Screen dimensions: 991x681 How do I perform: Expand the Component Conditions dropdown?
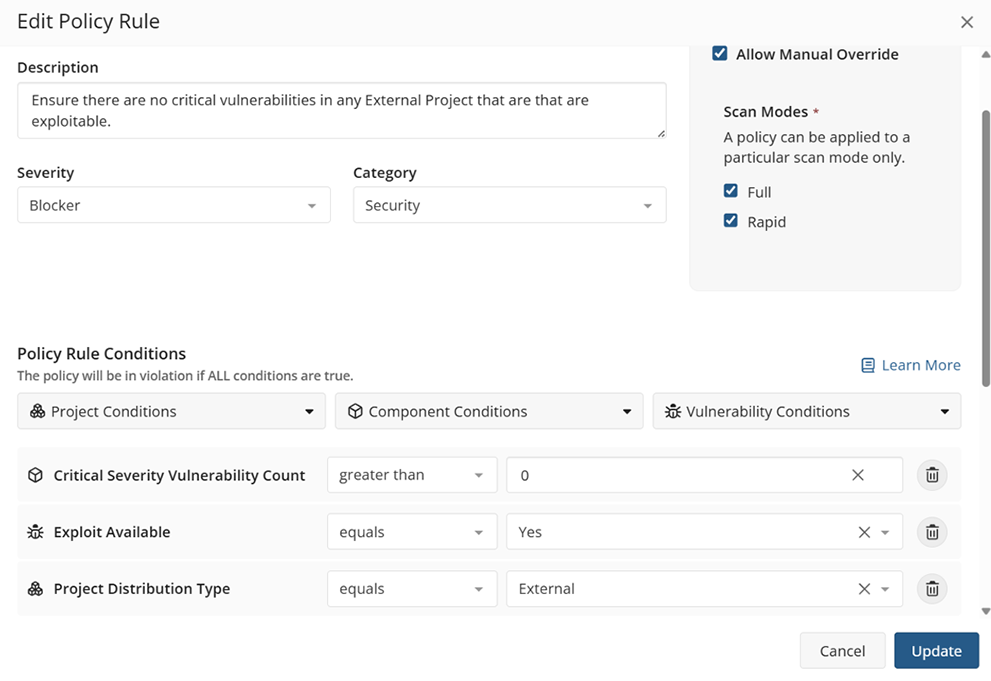[x=489, y=411]
